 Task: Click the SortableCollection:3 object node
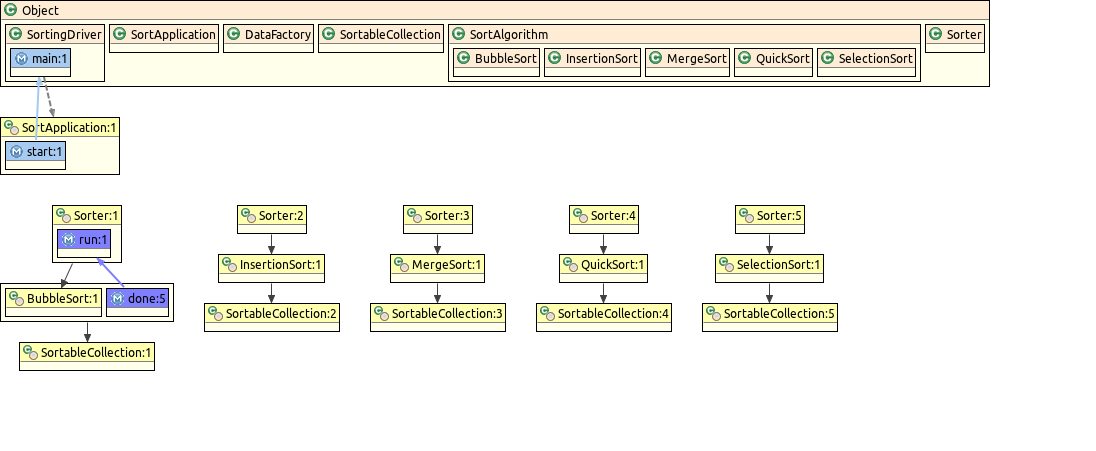point(439,314)
